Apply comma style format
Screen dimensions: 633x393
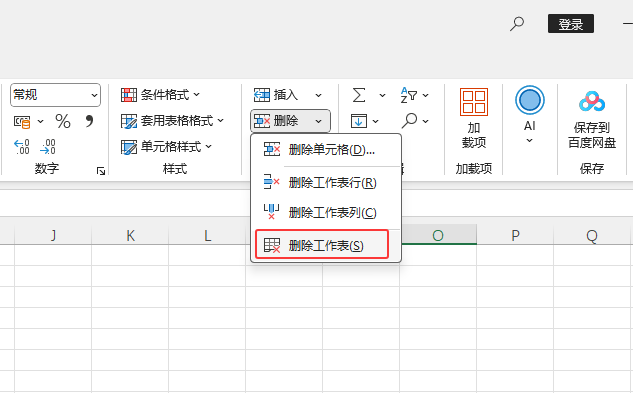pos(89,121)
